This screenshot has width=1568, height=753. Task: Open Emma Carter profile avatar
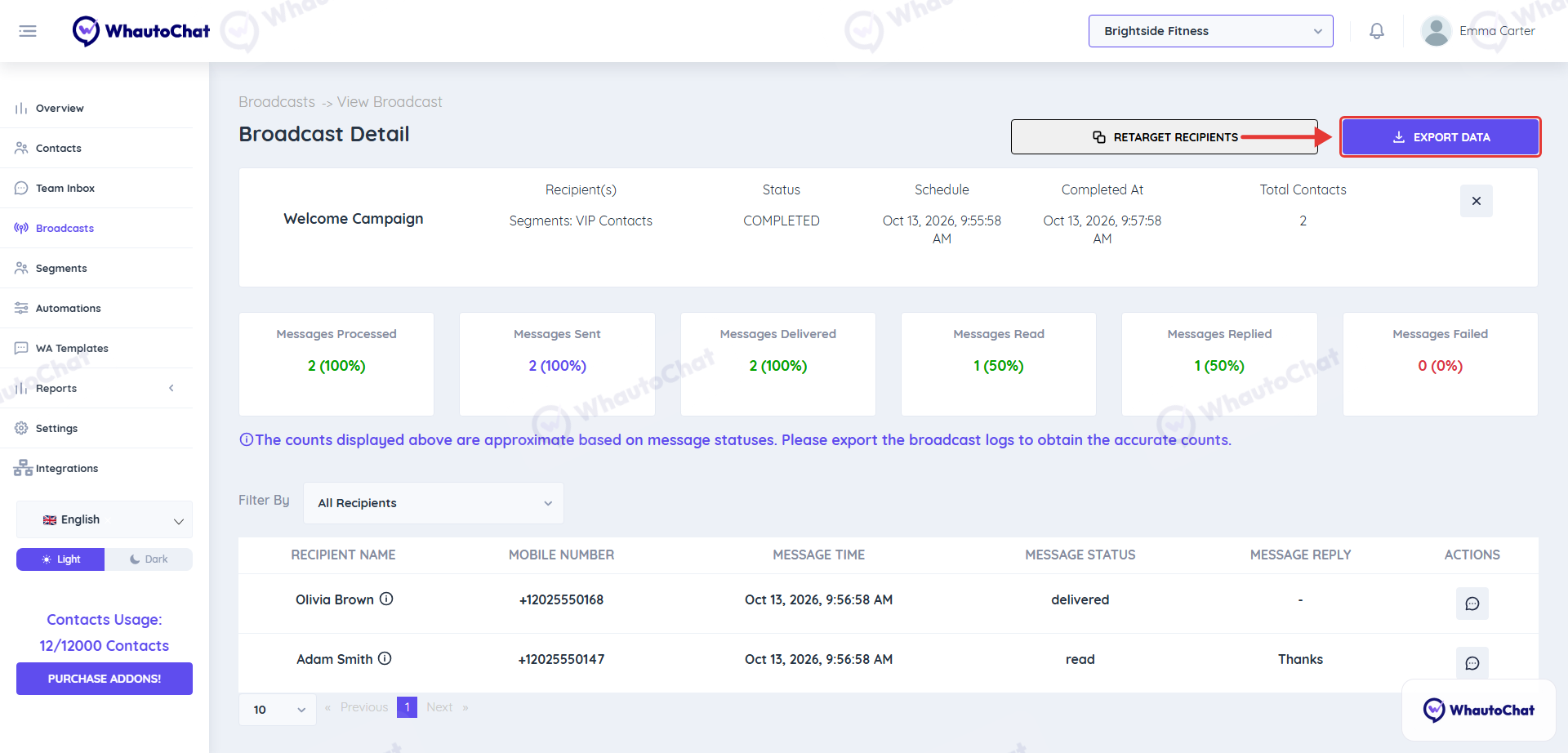coord(1436,31)
